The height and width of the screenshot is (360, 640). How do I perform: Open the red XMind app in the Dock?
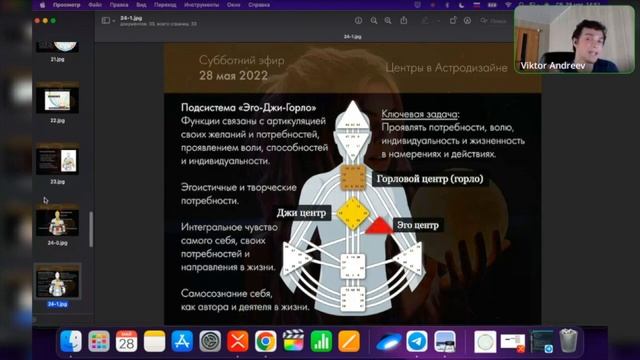coord(238,341)
